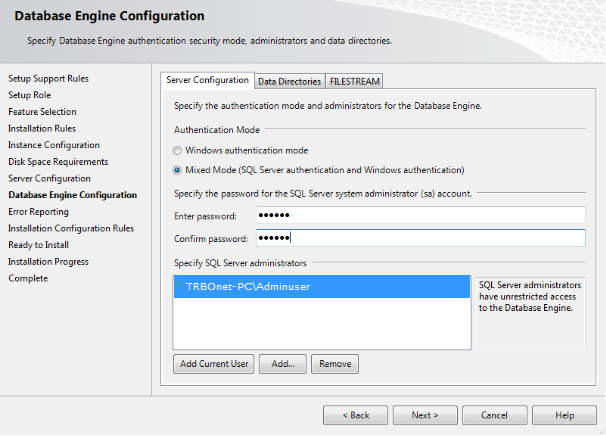Proceed with the Next button
The image size is (606, 437).
click(425, 414)
